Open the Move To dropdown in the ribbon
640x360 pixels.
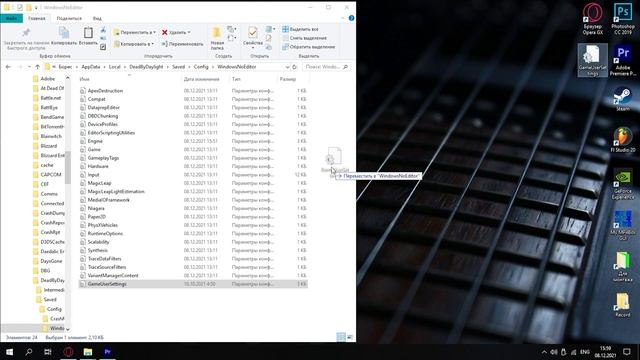(135, 32)
